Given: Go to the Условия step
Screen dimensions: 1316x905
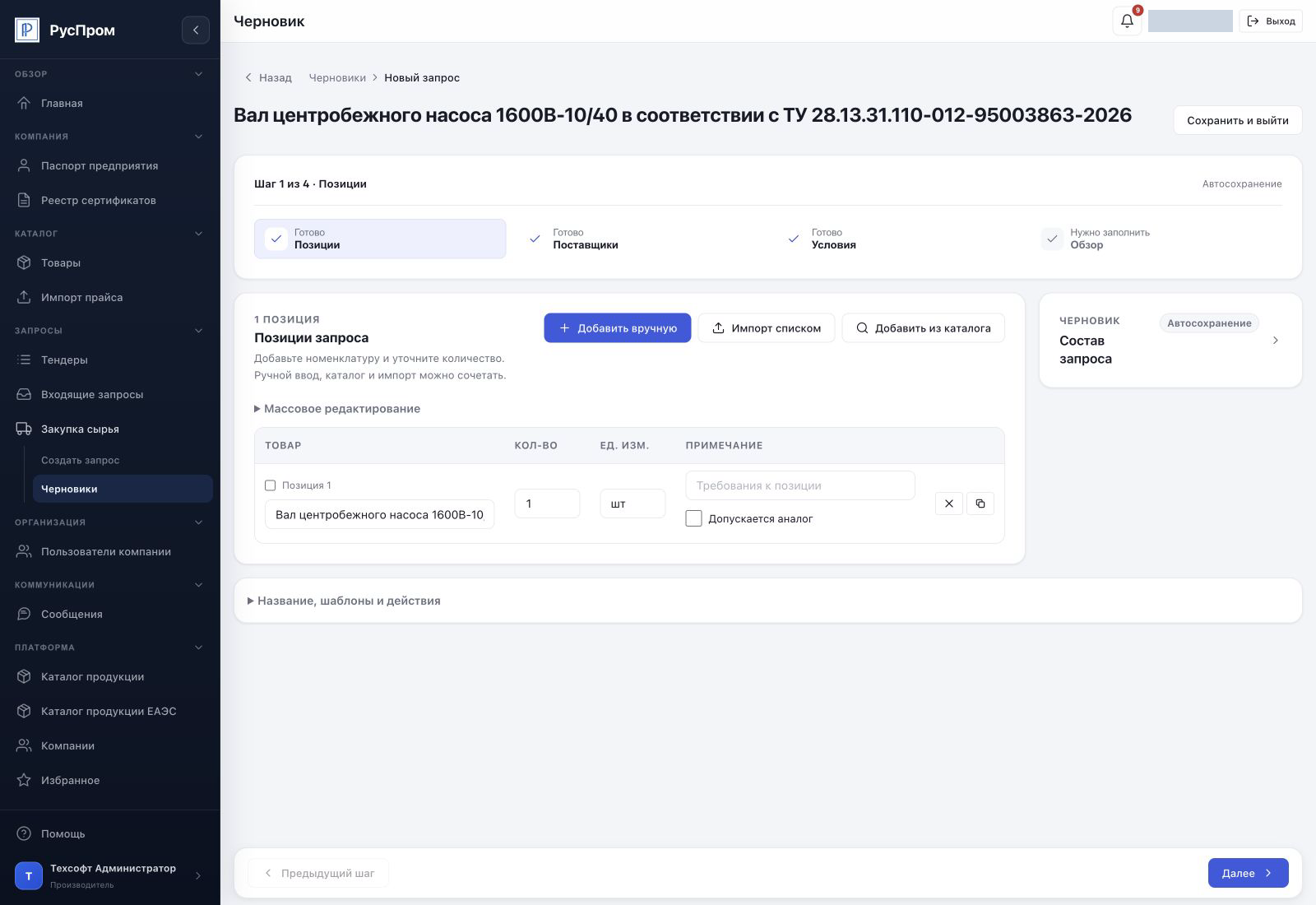Looking at the screenshot, I should coord(897,239).
